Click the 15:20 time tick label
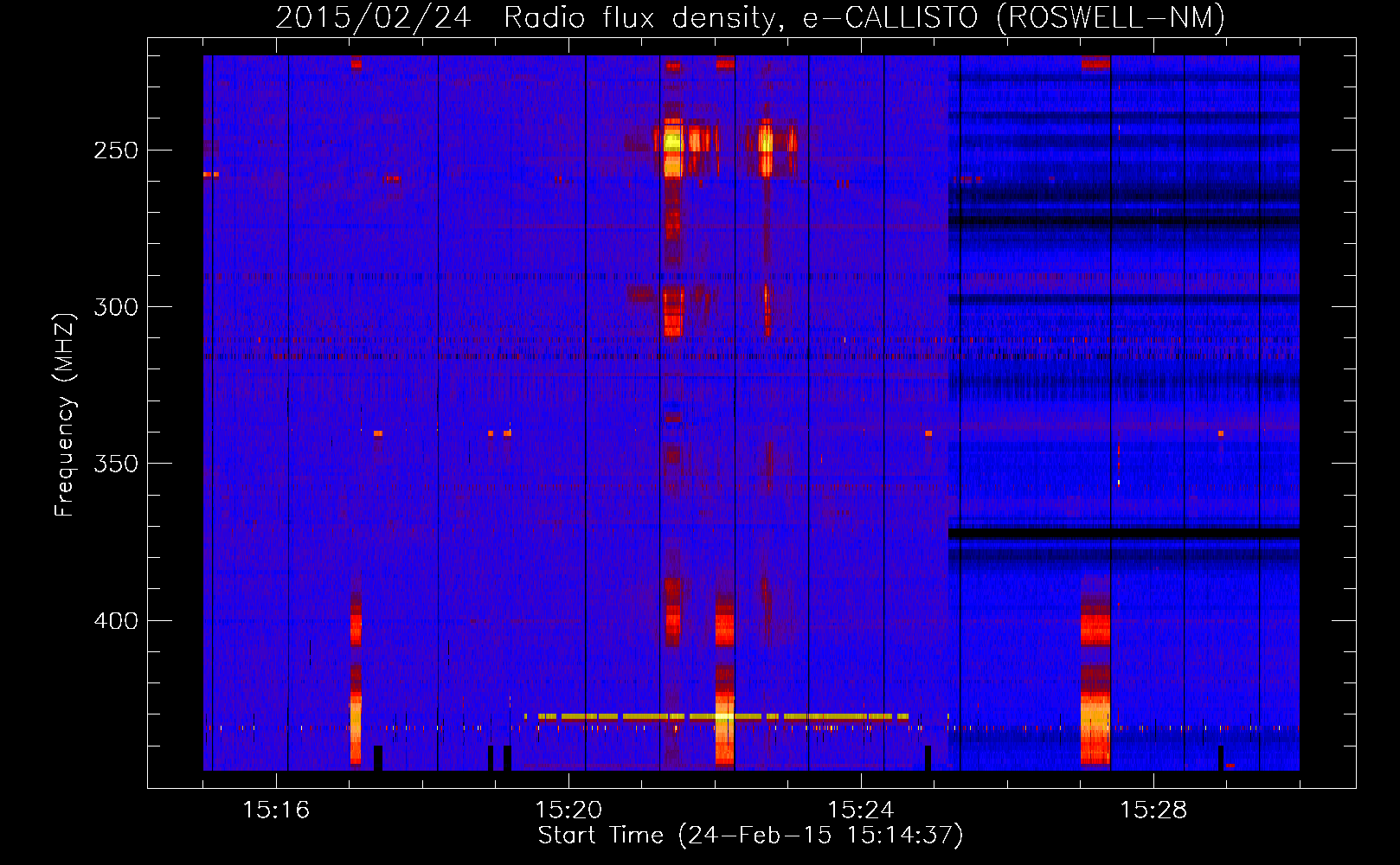This screenshot has width=1400, height=865. coord(568,810)
